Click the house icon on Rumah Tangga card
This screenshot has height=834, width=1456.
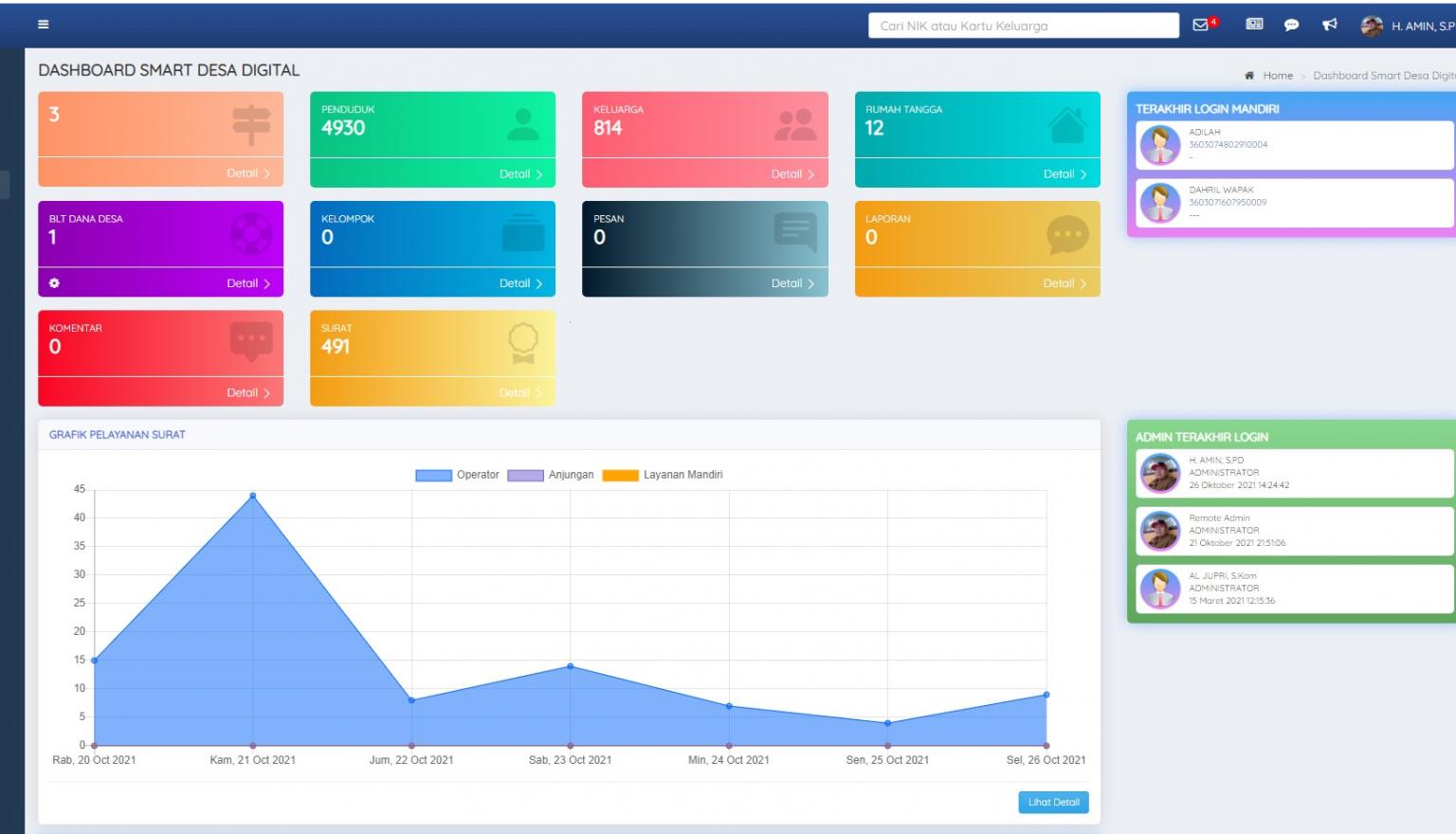click(x=1067, y=125)
